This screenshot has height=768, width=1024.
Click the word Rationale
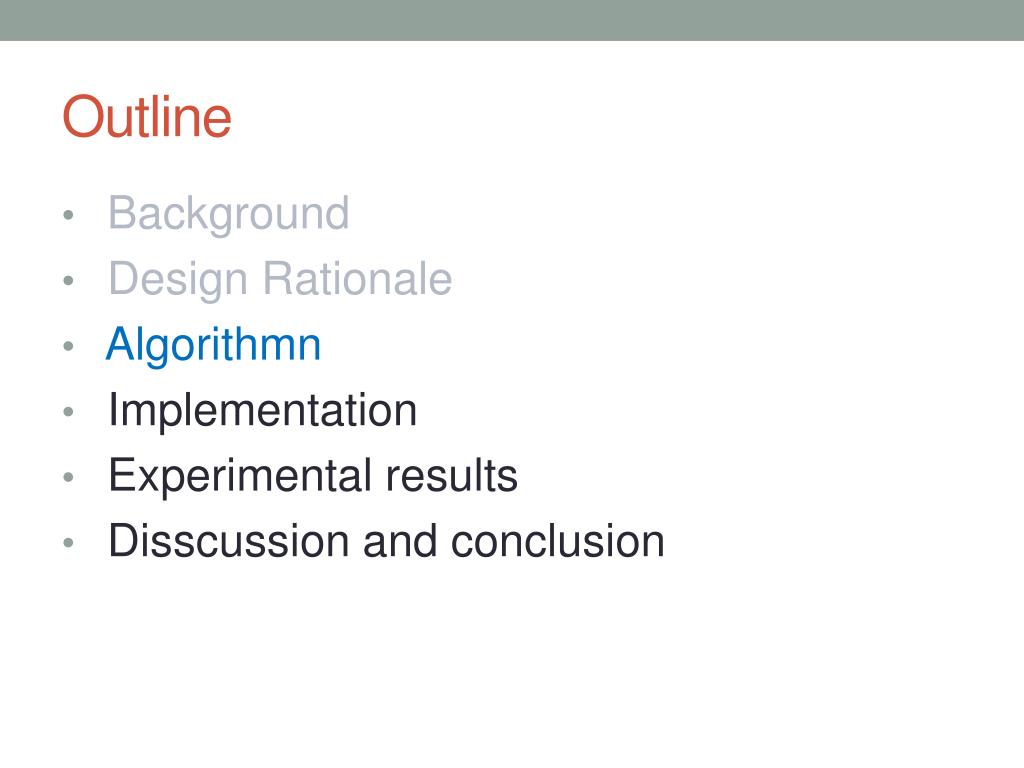(x=357, y=279)
